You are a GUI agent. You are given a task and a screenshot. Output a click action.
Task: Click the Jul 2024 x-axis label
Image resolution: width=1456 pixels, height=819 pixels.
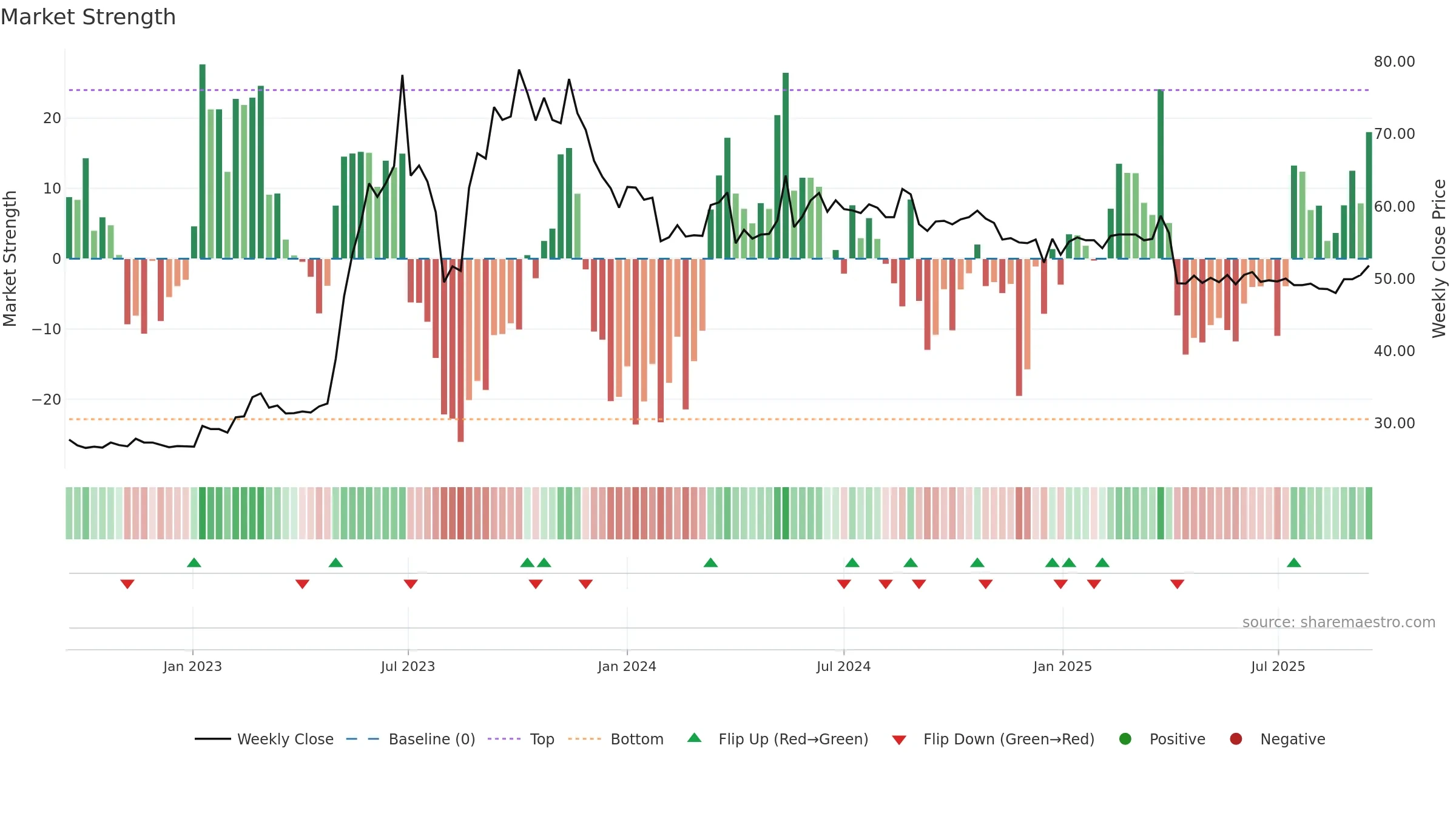[x=843, y=666]
